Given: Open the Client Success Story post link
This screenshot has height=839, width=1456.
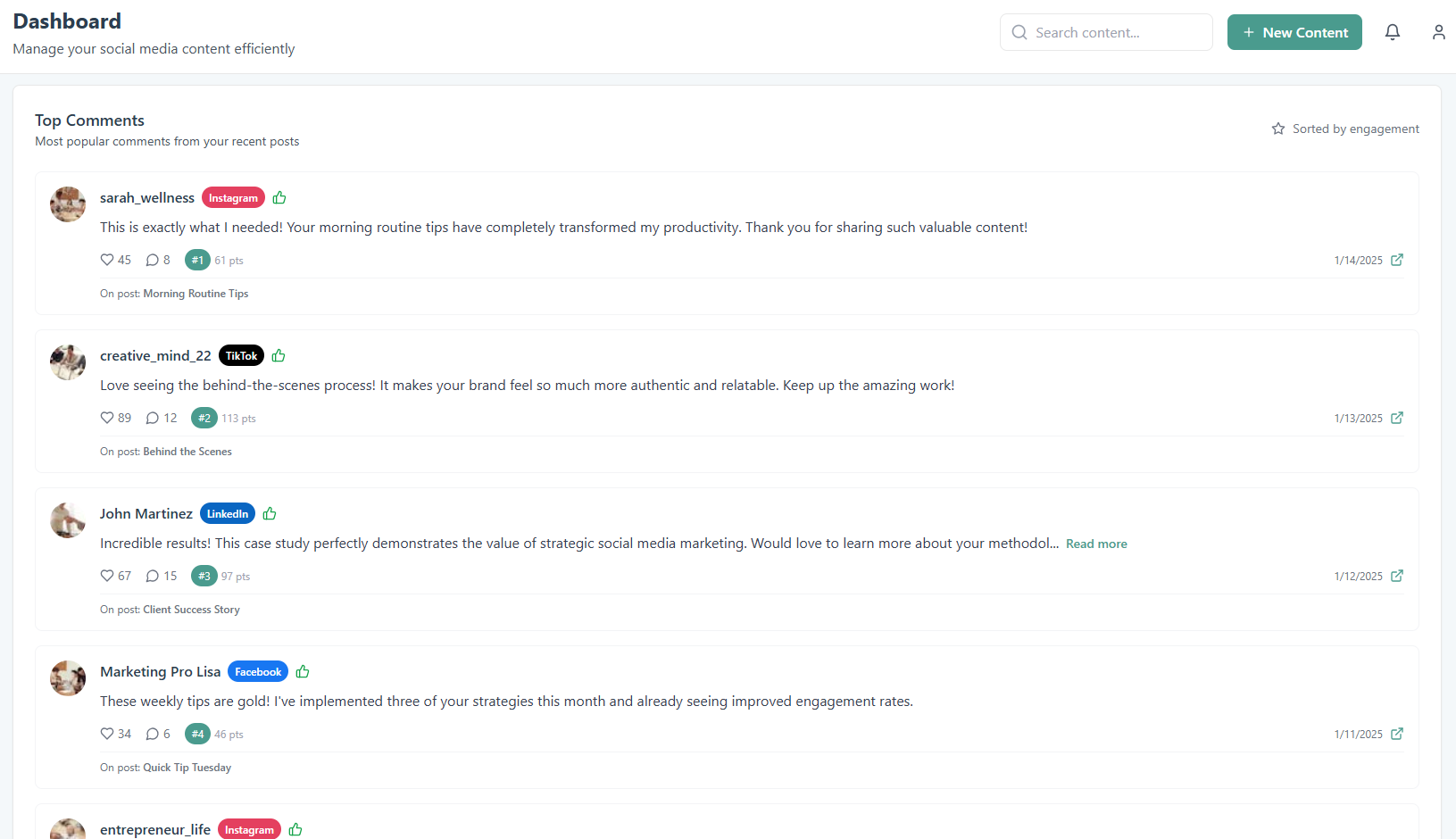Looking at the screenshot, I should click(x=191, y=610).
